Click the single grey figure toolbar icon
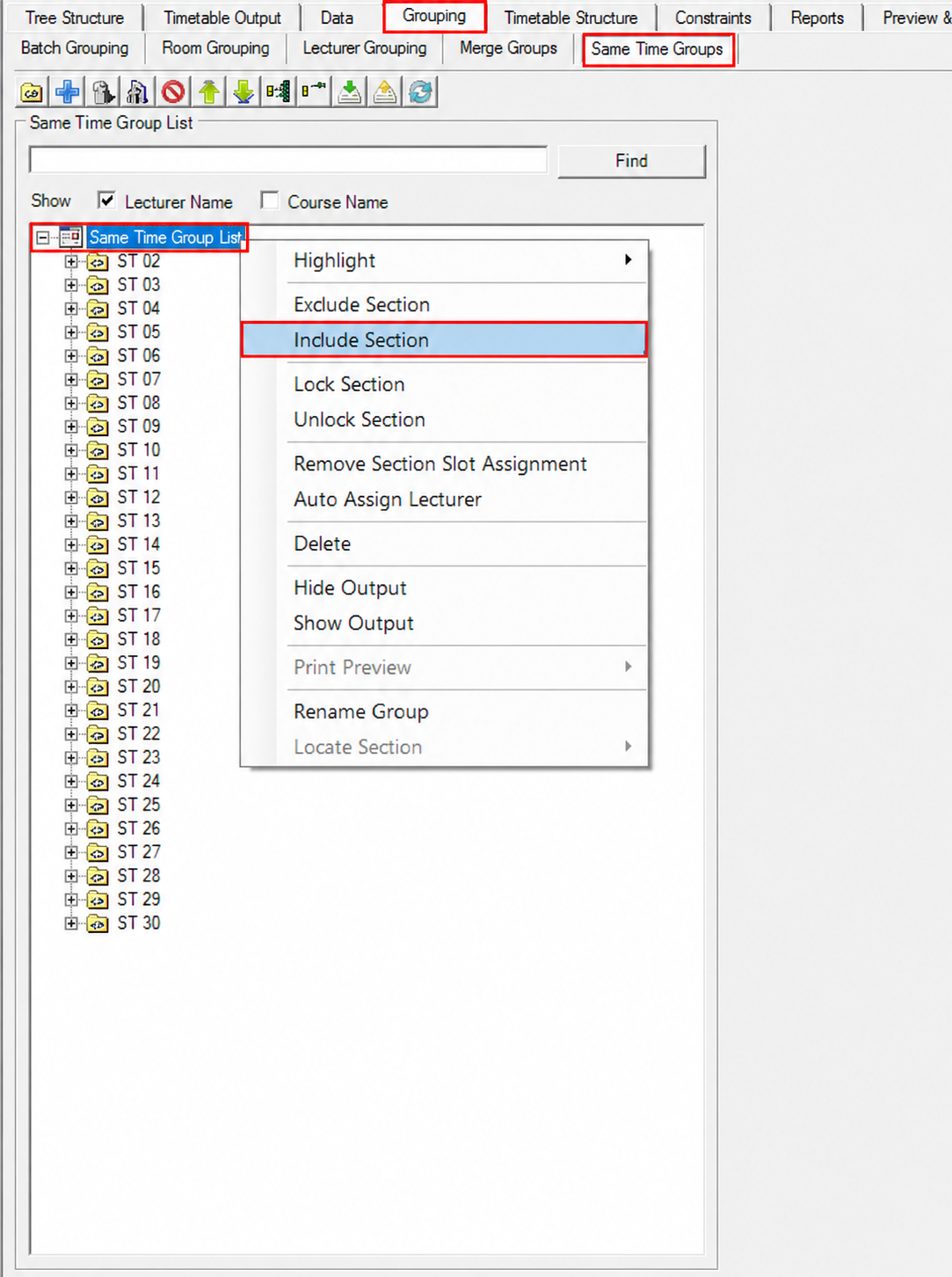The height and width of the screenshot is (1277, 952). (x=103, y=91)
